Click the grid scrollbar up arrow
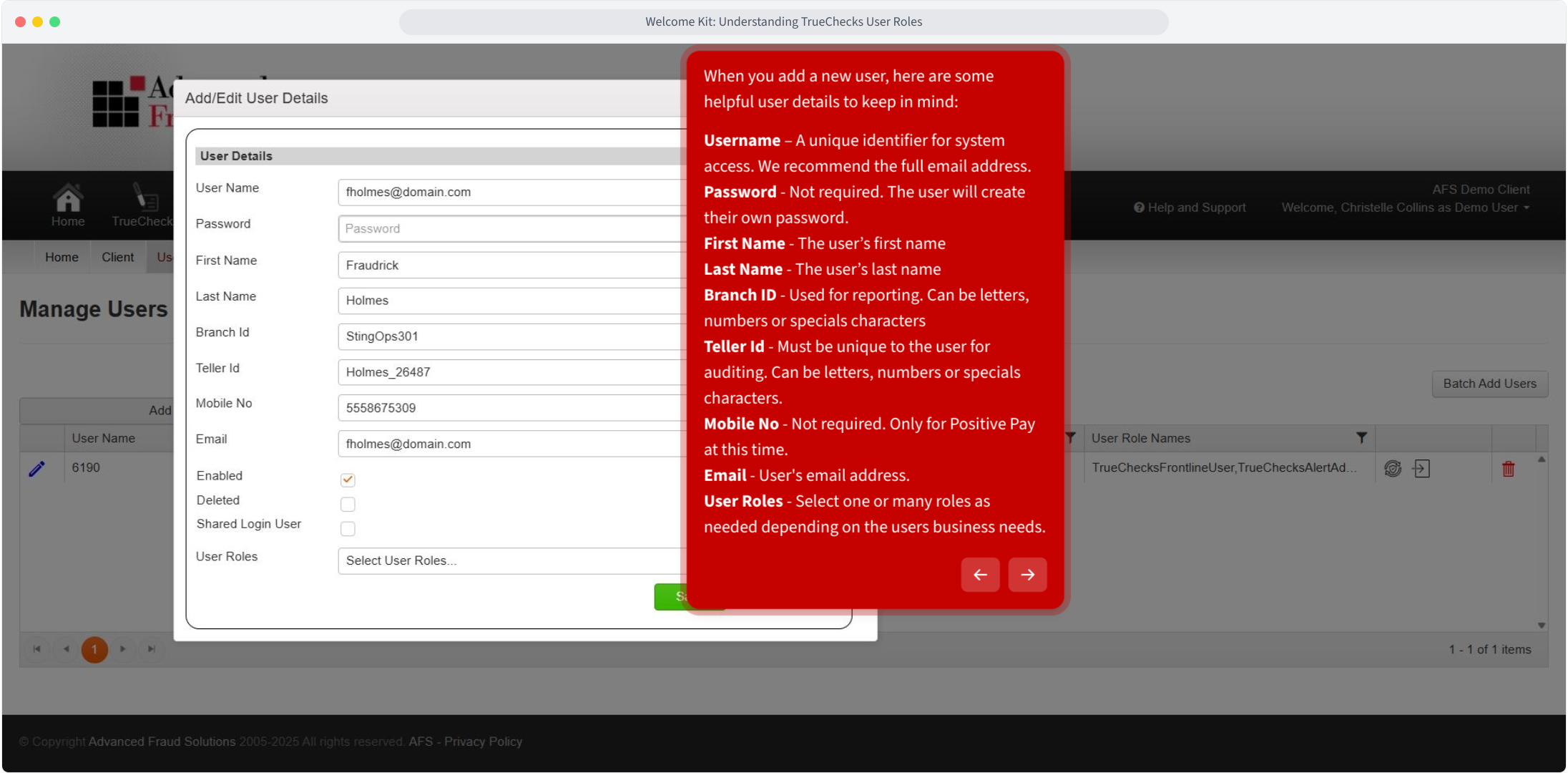Screen dimensions: 1568x773 click(x=1542, y=460)
